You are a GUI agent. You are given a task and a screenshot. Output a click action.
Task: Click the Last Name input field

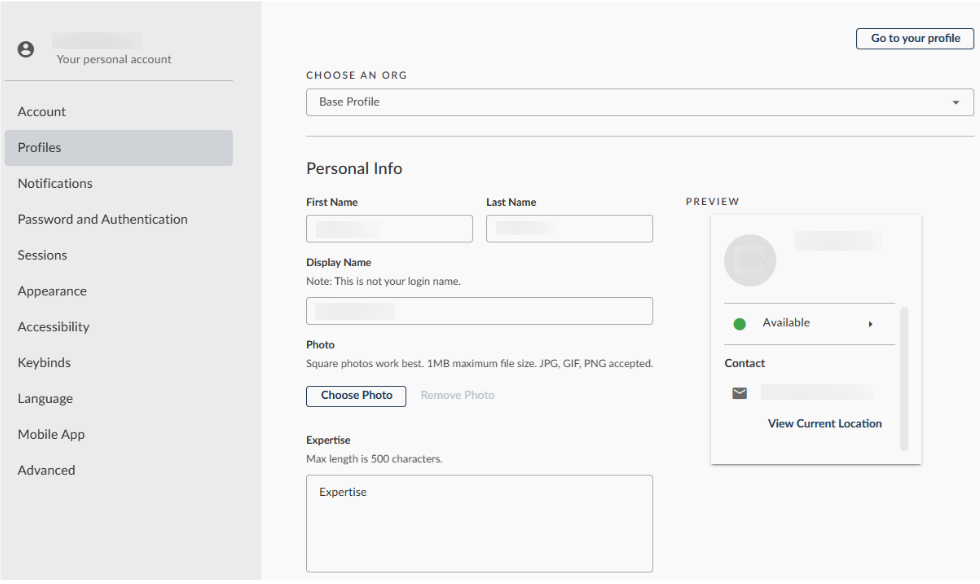[569, 228]
